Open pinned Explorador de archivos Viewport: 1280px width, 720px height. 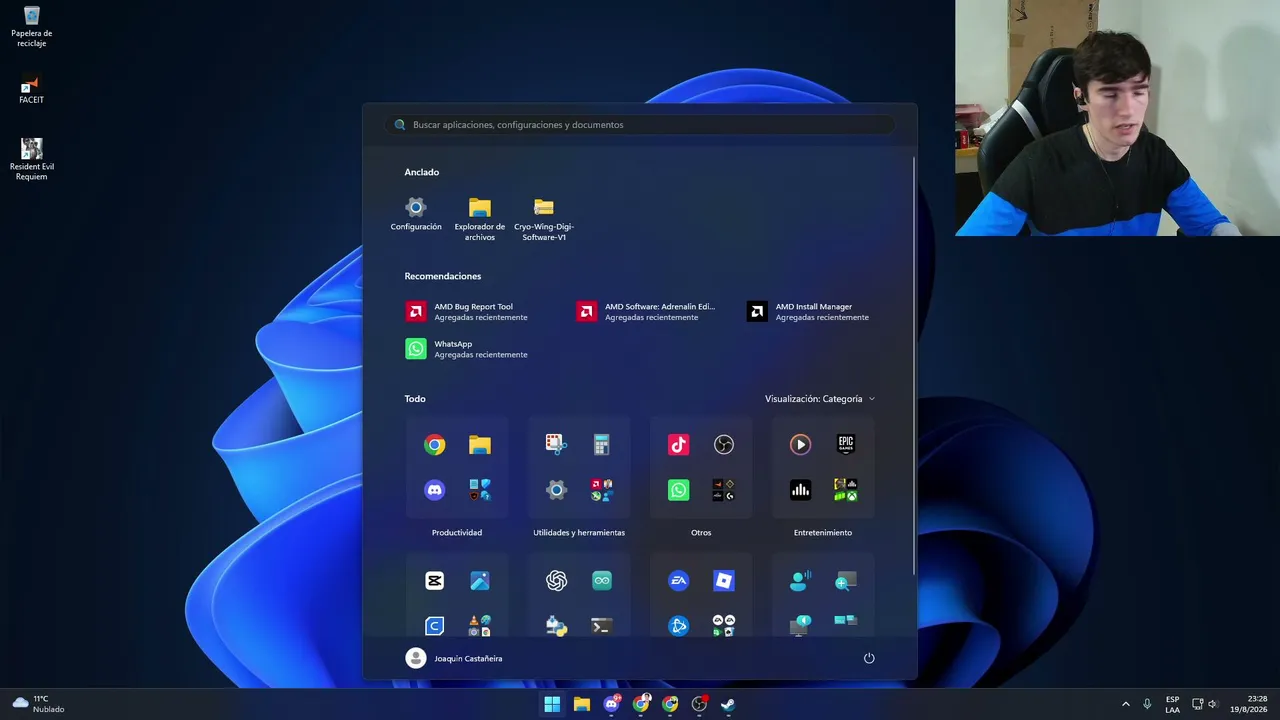coord(480,219)
